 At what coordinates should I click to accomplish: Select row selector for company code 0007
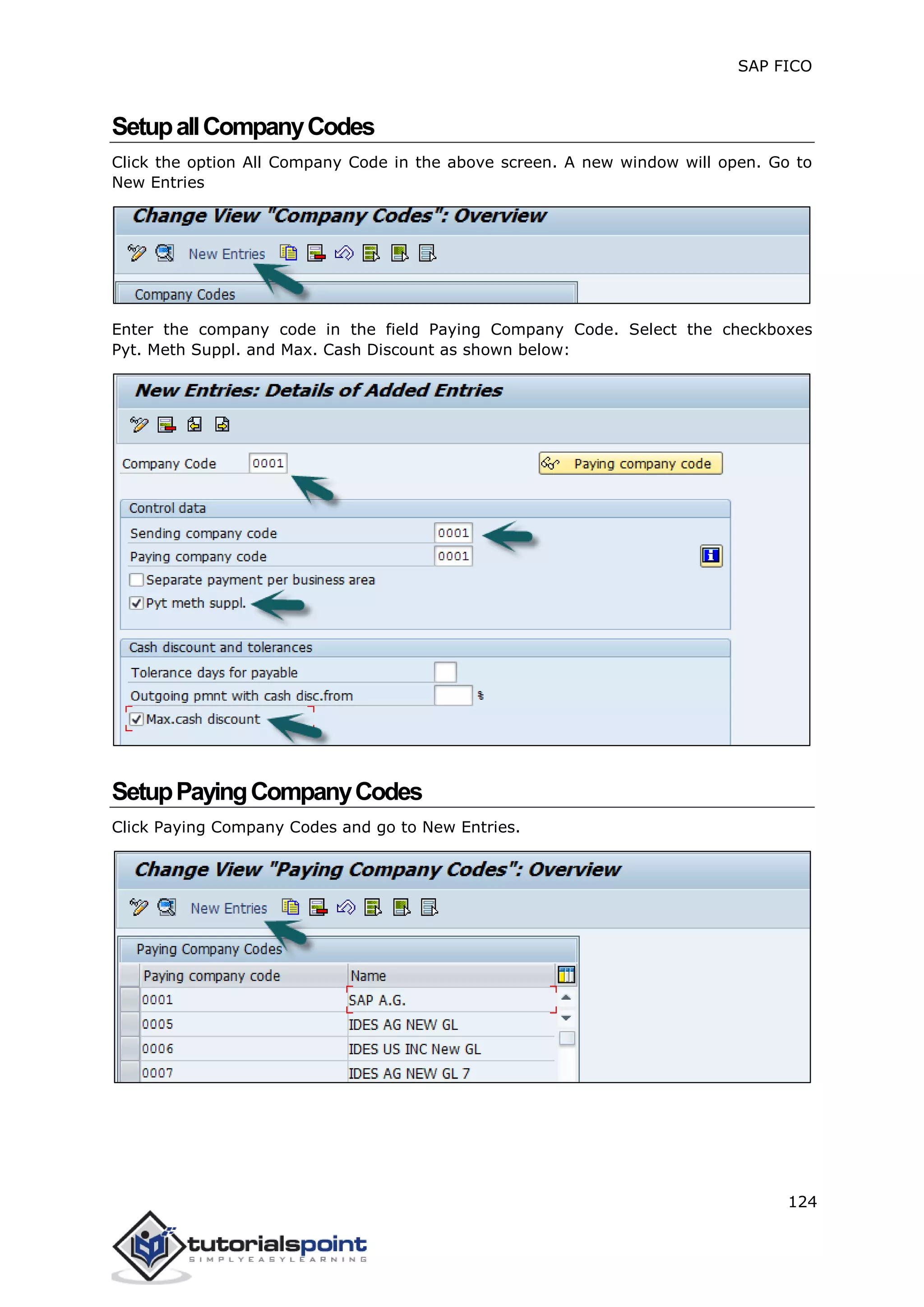(130, 1072)
